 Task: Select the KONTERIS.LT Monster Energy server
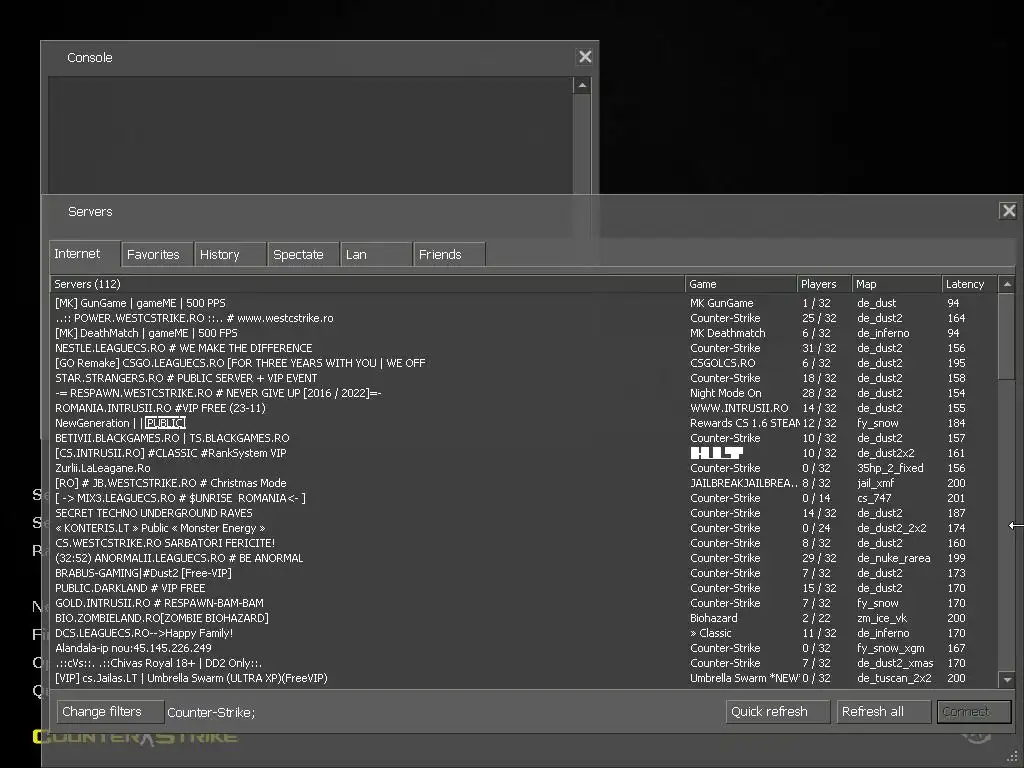(x=524, y=528)
